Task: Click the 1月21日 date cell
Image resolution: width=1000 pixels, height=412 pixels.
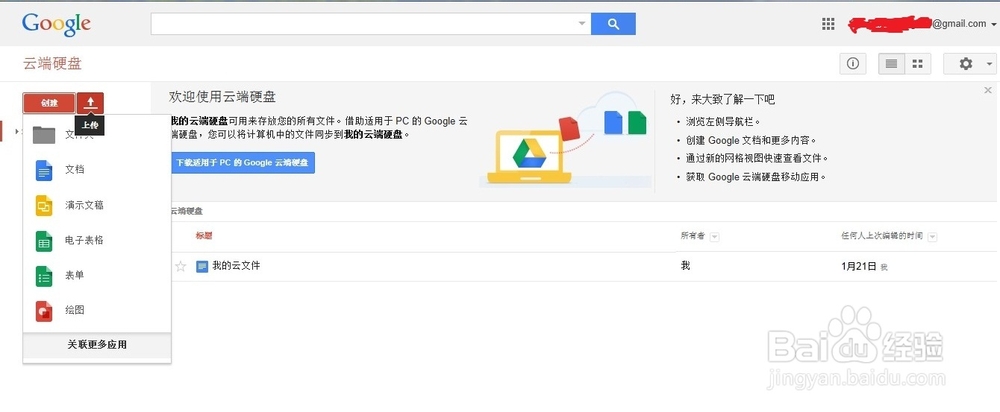Action: [859, 267]
